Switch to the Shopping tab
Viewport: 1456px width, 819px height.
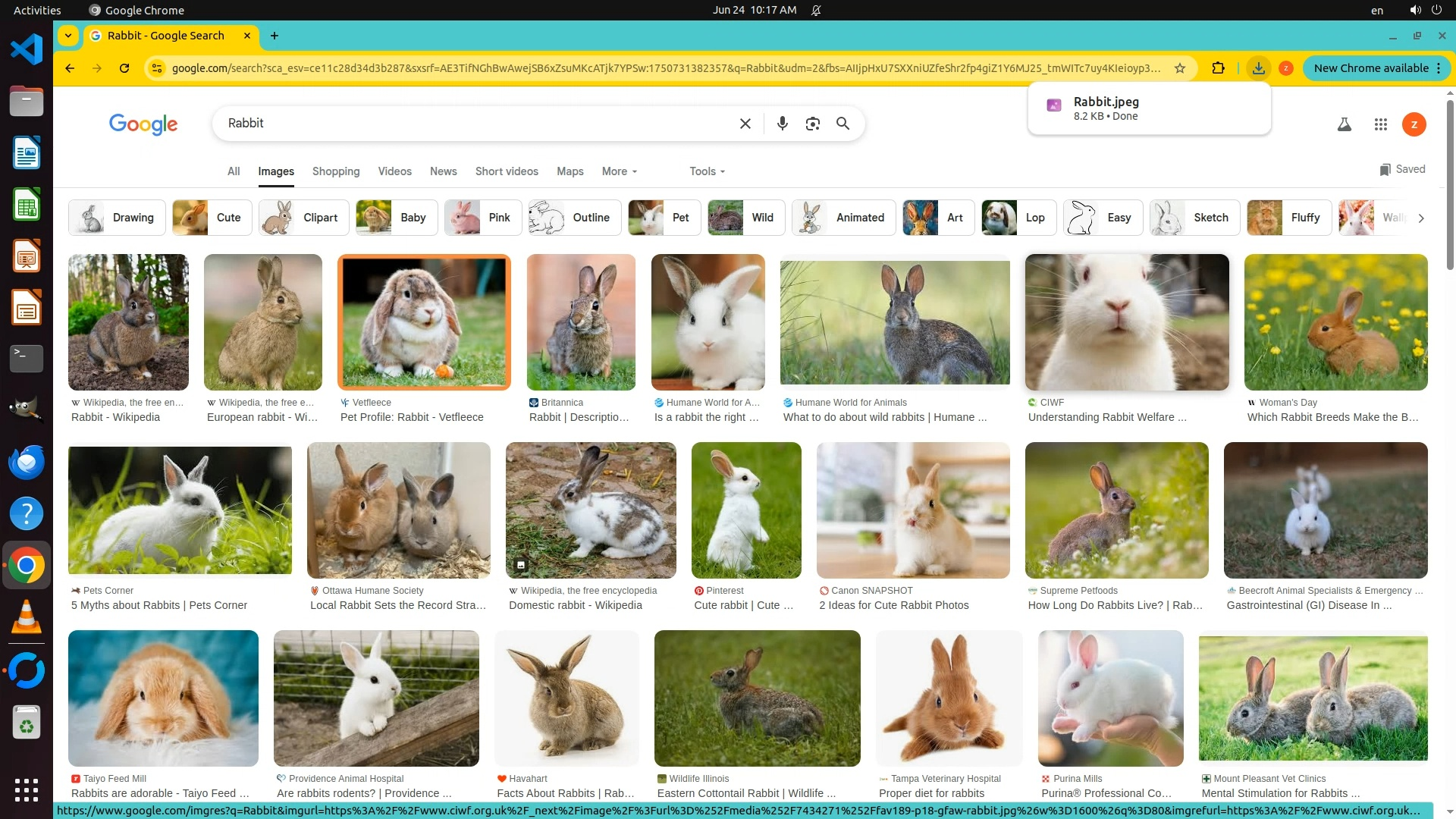(x=336, y=171)
